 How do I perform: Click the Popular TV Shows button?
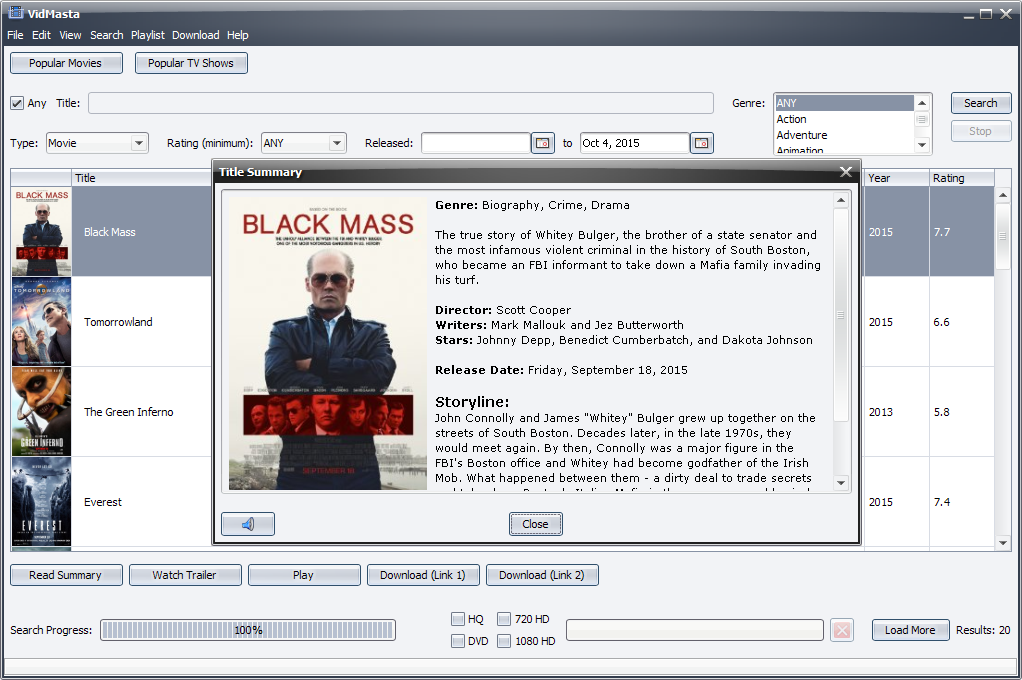(x=191, y=63)
